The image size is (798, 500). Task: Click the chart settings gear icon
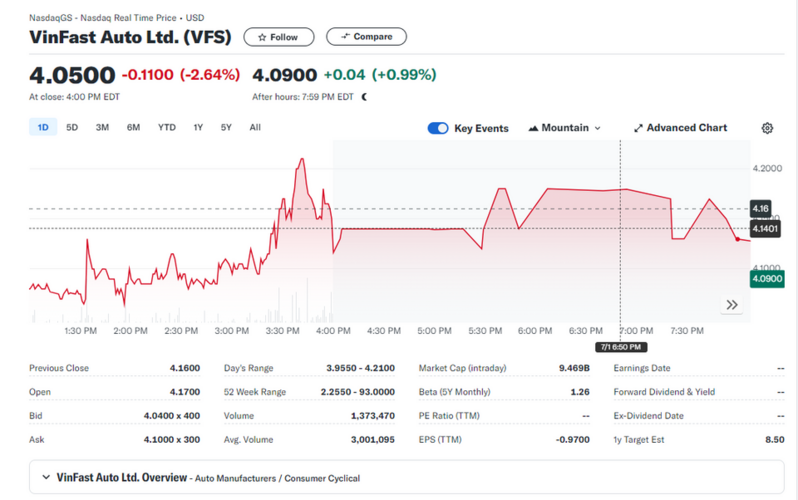767,128
